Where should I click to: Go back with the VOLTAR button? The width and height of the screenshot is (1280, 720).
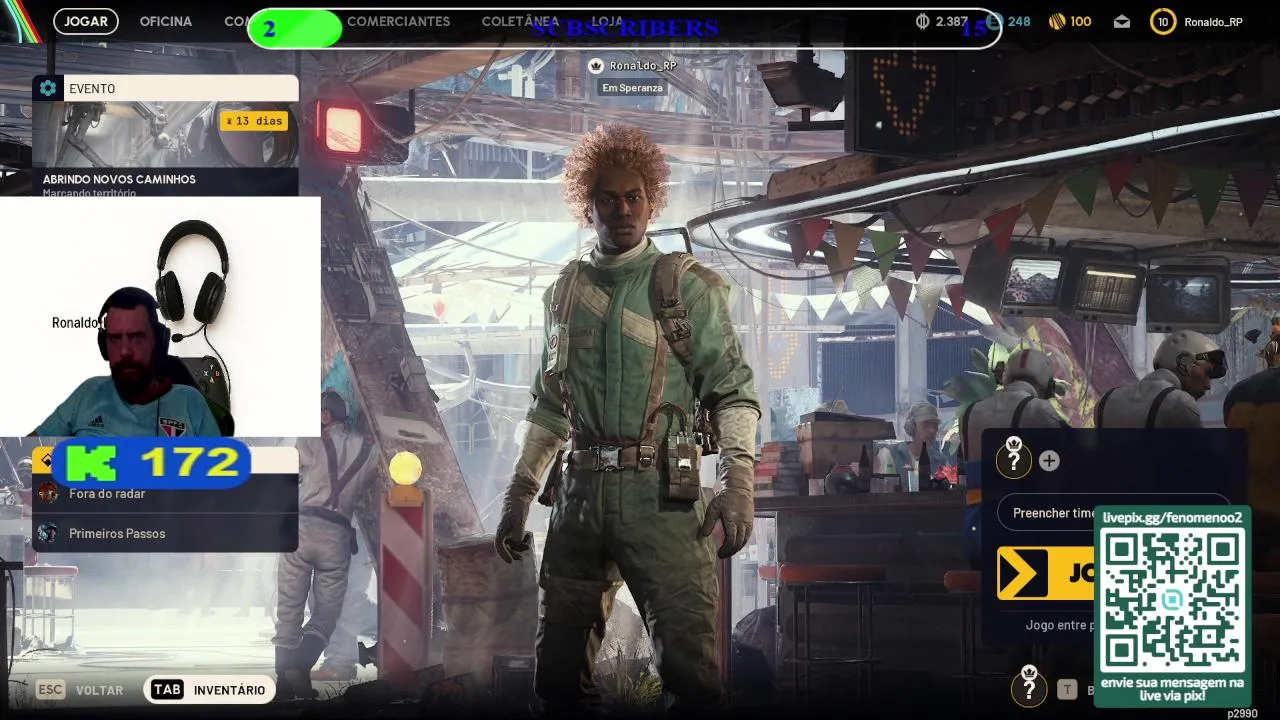(99, 690)
